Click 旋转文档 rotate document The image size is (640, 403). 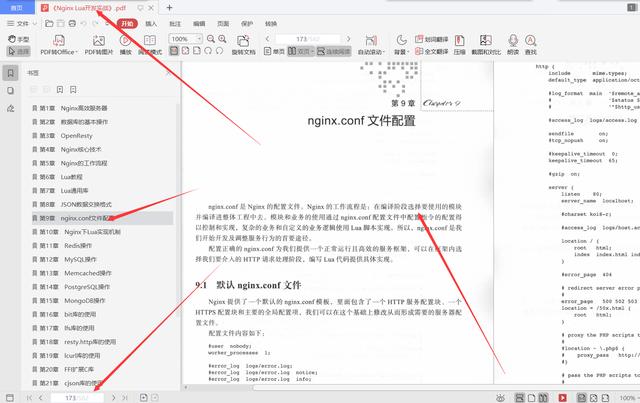pyautogui.click(x=243, y=45)
